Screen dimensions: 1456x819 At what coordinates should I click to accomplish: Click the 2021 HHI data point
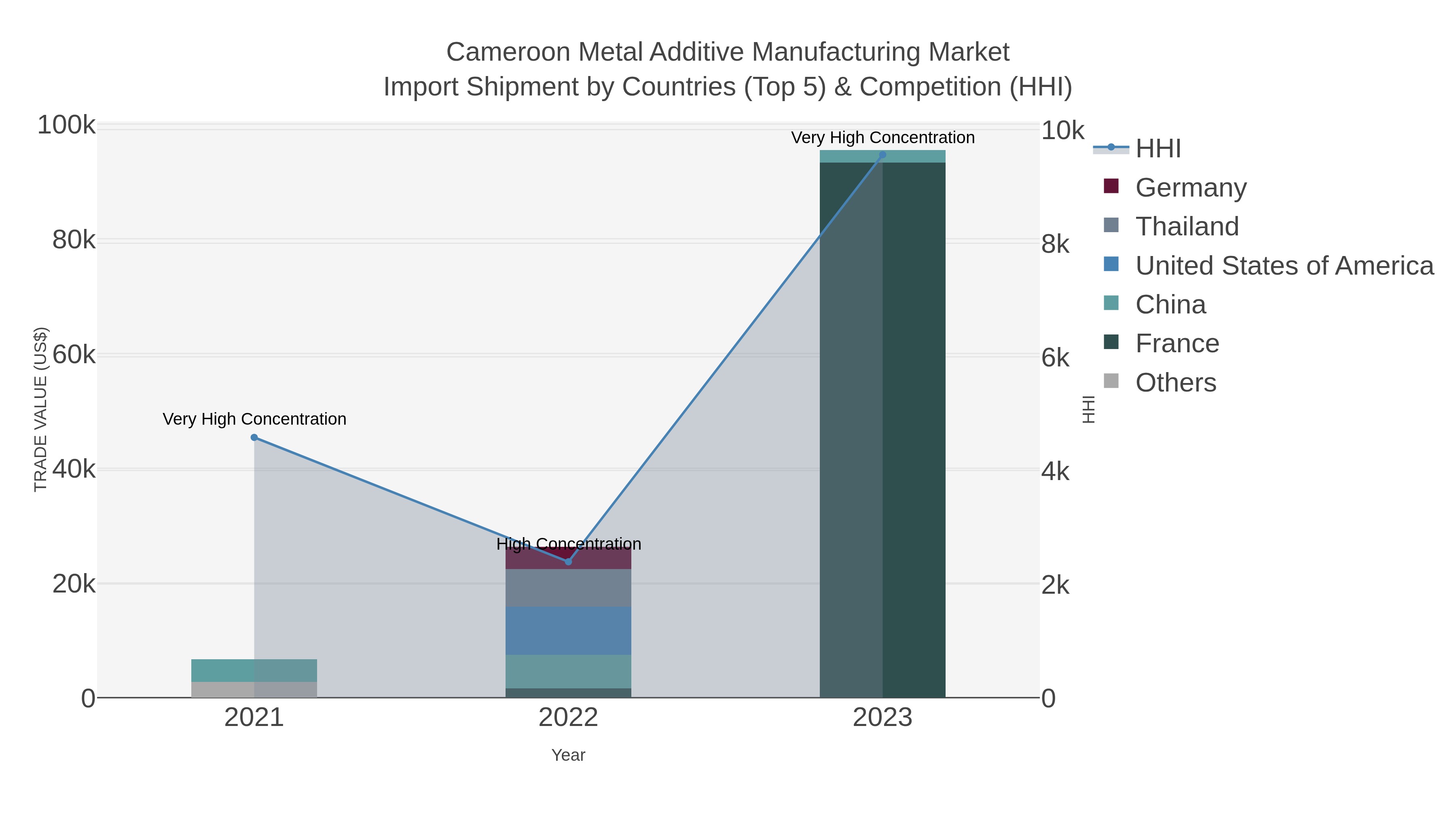(x=254, y=438)
